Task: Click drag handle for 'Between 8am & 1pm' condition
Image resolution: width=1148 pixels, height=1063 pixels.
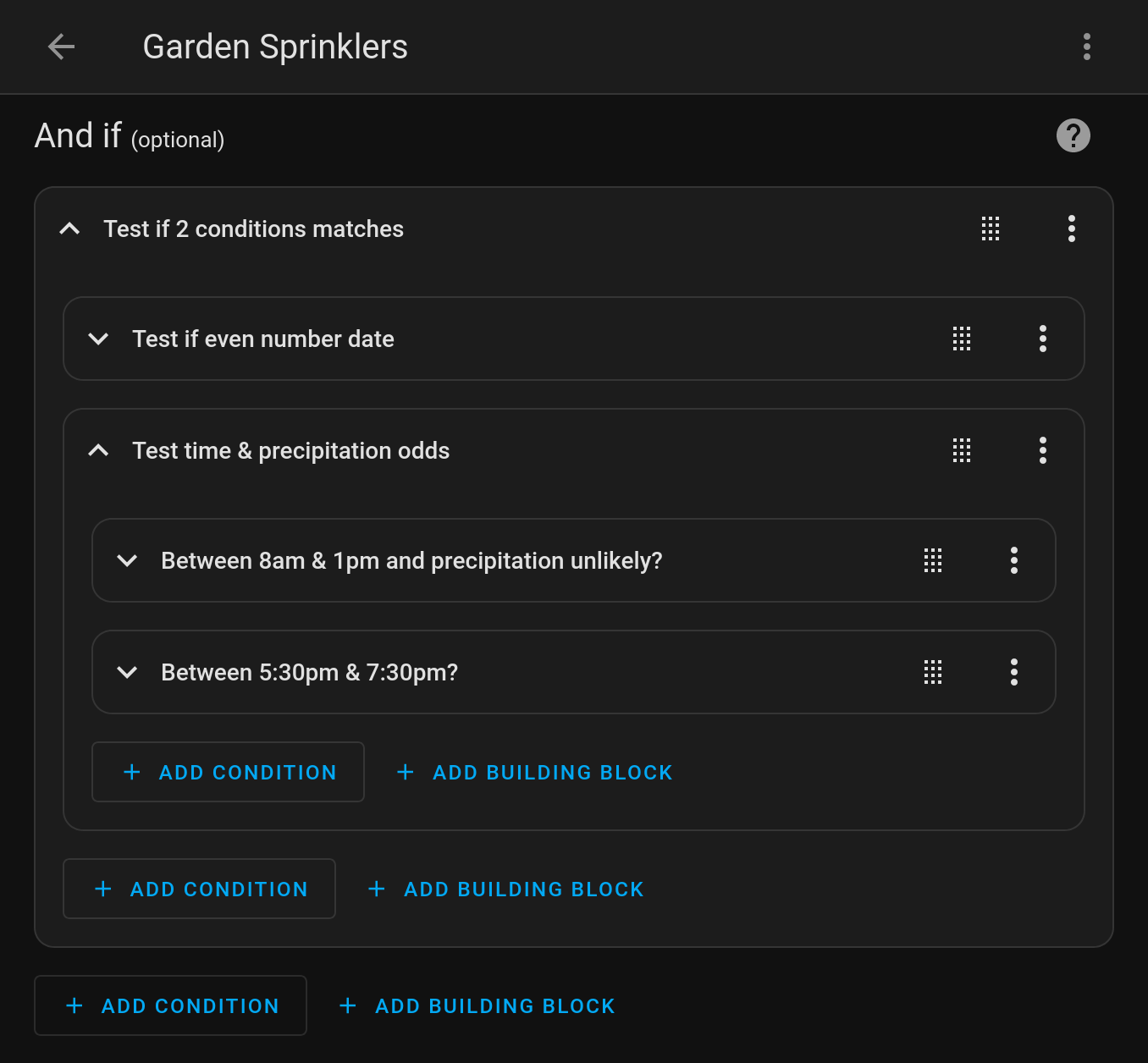Action: pos(933,560)
